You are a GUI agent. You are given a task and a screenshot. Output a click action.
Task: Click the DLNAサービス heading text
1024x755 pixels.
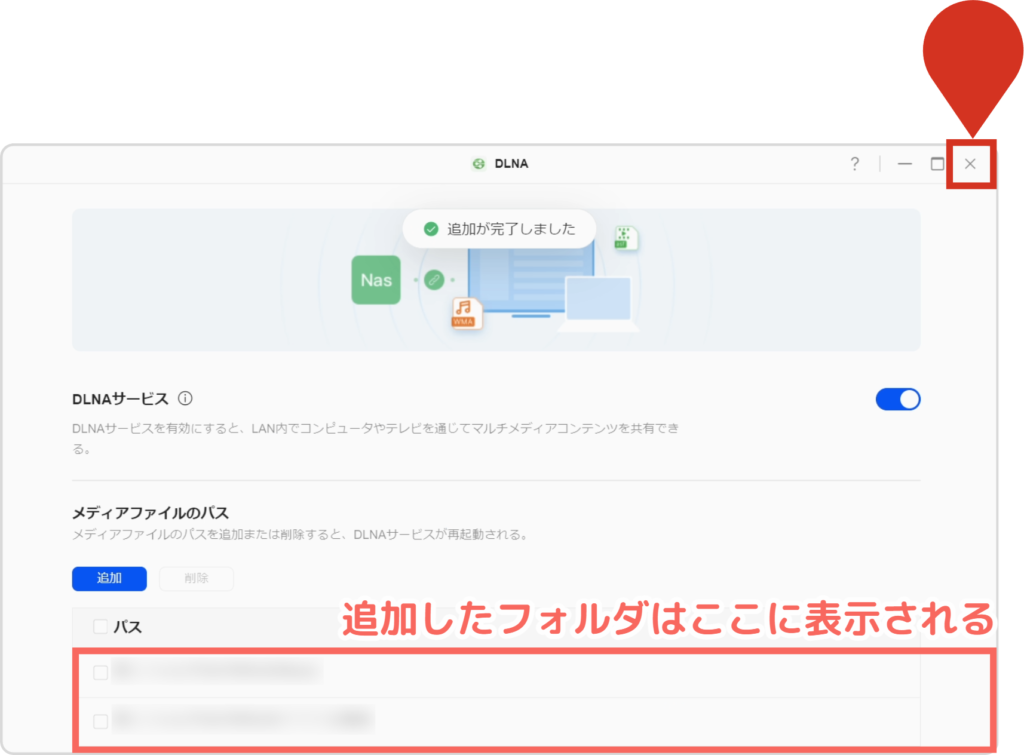click(x=120, y=399)
